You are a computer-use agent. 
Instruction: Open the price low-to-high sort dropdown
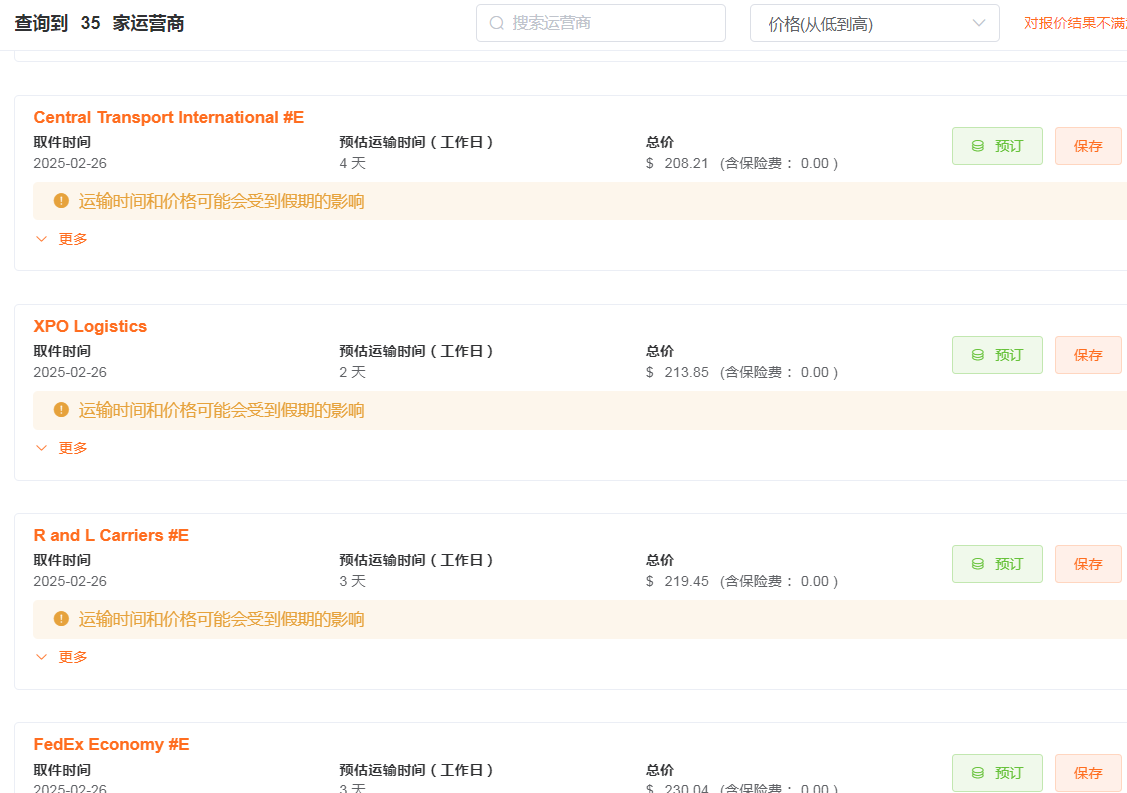click(874, 23)
